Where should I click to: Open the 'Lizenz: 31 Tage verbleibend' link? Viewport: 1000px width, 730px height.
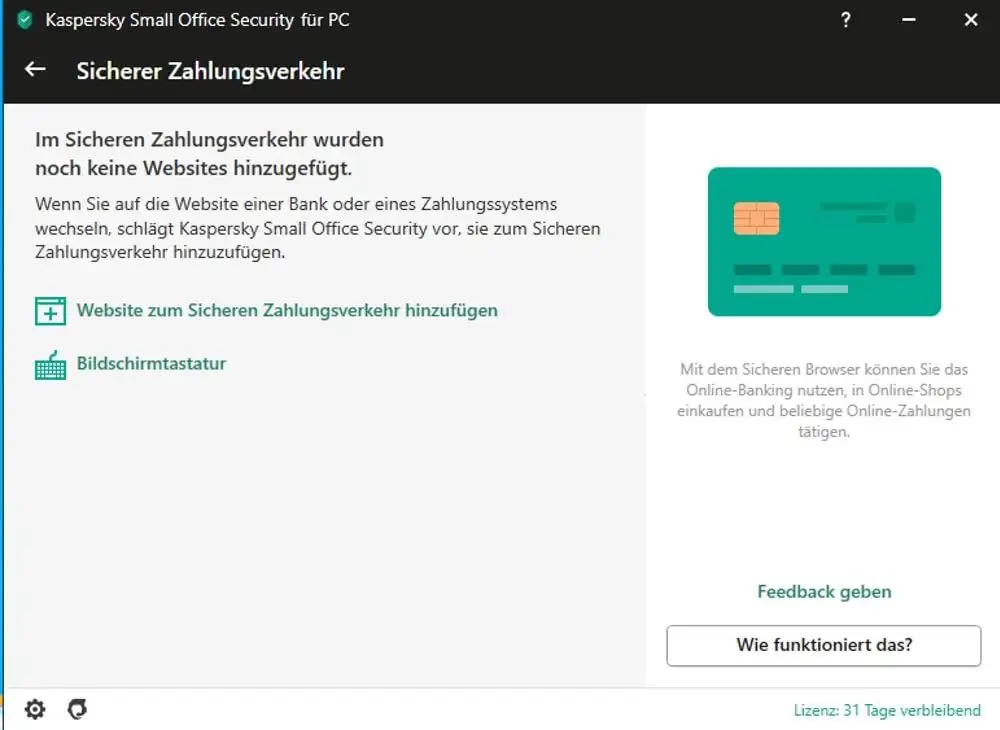pyautogui.click(x=887, y=710)
